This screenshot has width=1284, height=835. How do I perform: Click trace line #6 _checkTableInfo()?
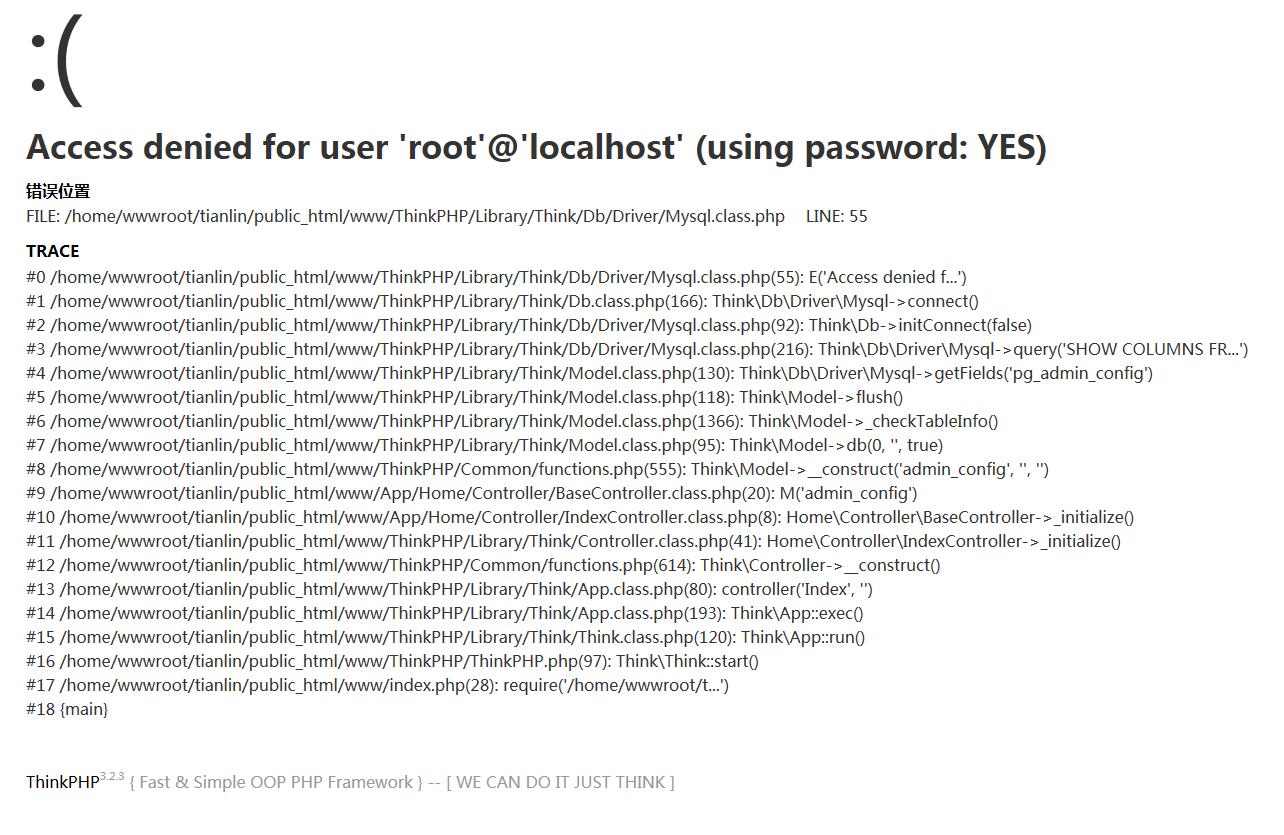[512, 421]
